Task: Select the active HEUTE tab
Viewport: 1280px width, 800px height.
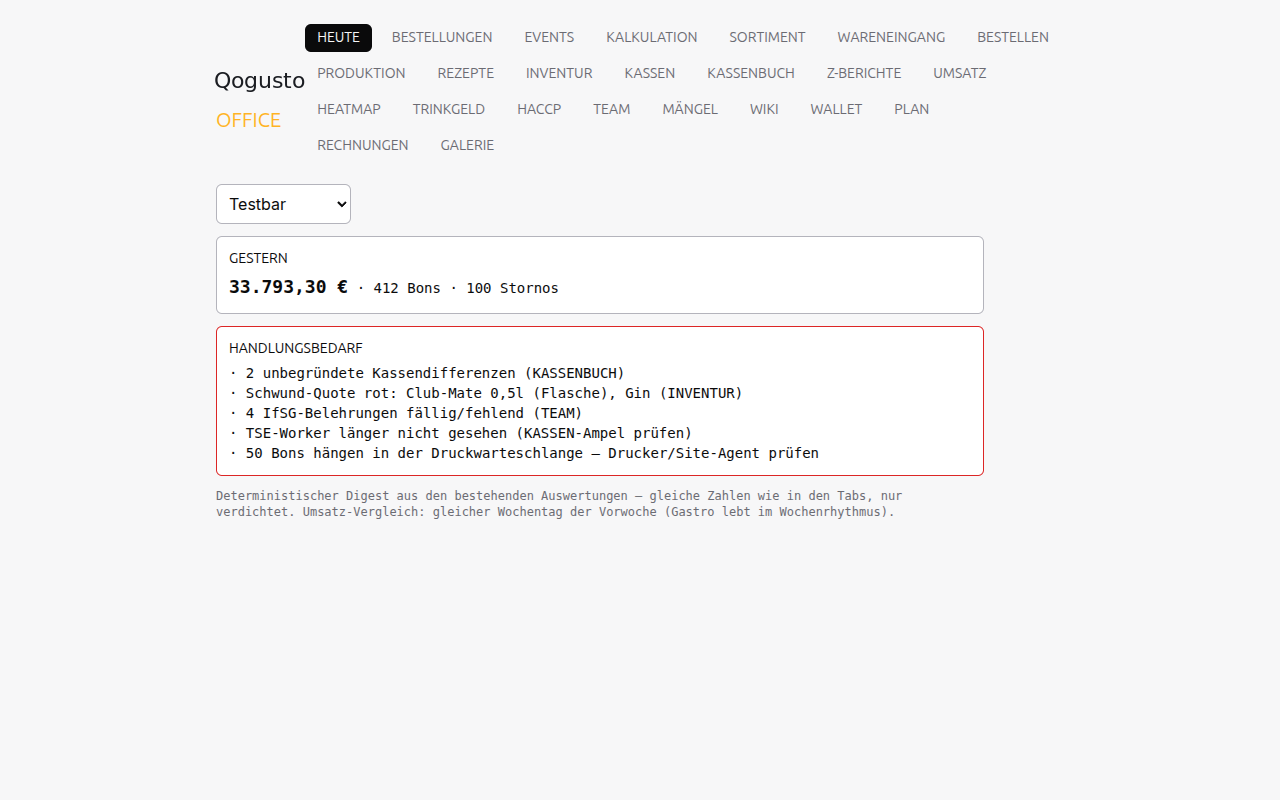Action: [338, 37]
